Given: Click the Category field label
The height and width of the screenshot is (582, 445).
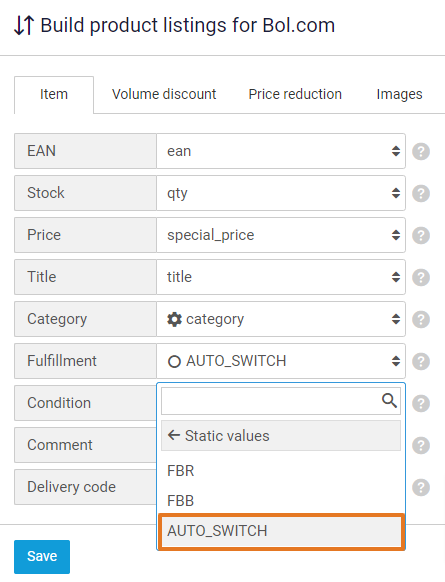Looking at the screenshot, I should pos(85,319).
